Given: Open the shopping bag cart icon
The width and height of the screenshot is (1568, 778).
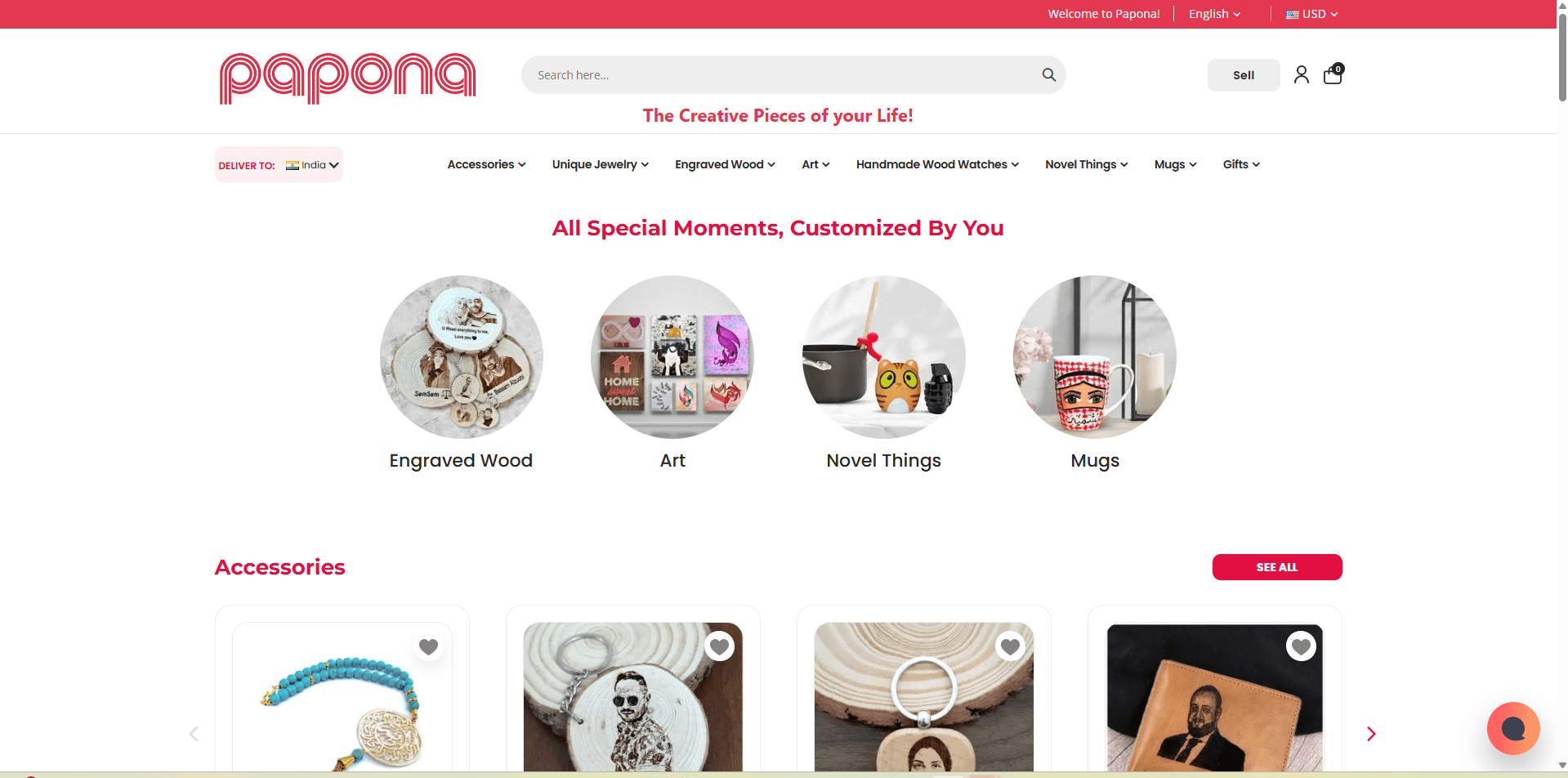Looking at the screenshot, I should [x=1333, y=74].
